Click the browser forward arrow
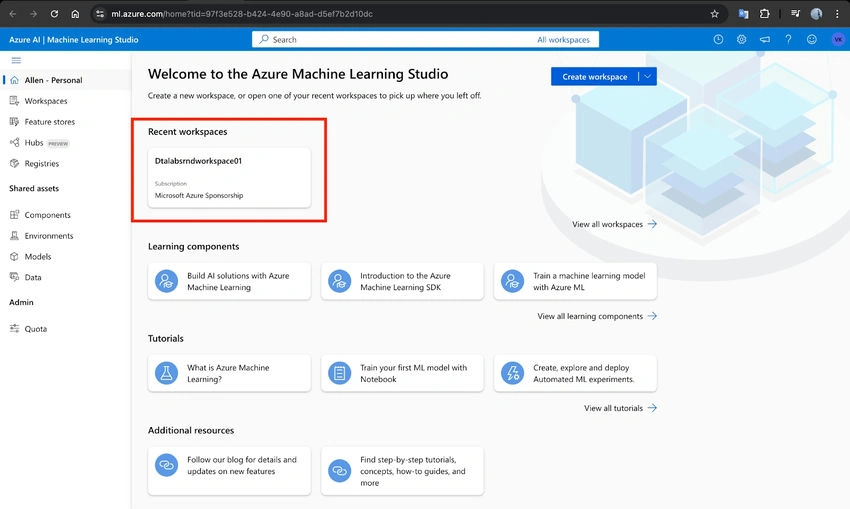 34,14
